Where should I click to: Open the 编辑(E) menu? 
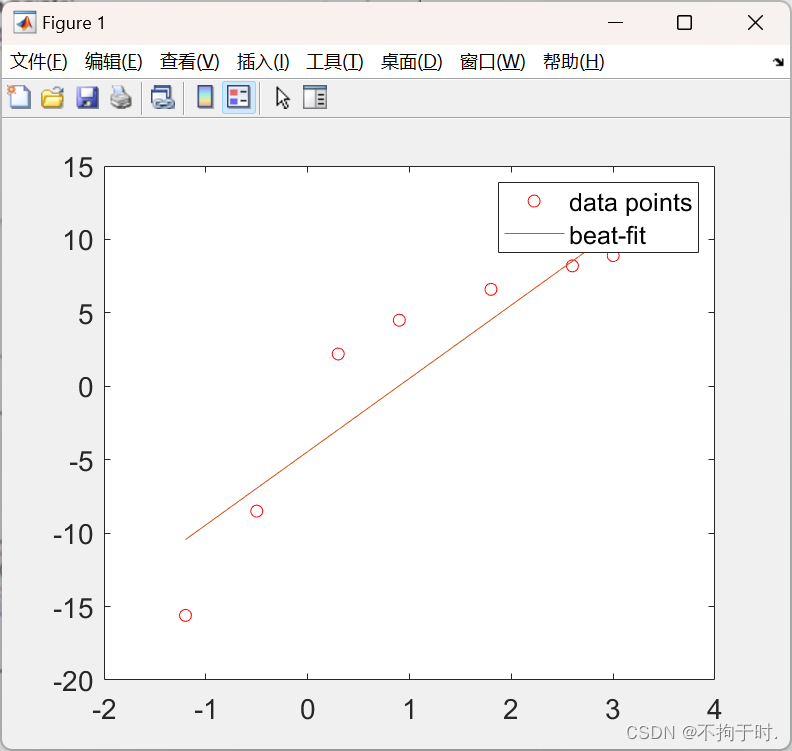pyautogui.click(x=114, y=62)
